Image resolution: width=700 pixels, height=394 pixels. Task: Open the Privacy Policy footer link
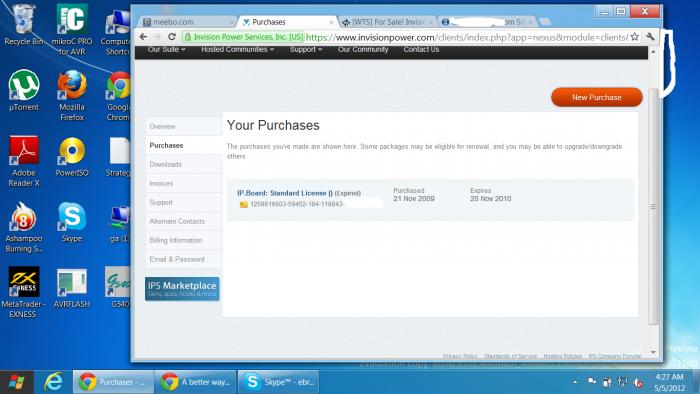460,356
